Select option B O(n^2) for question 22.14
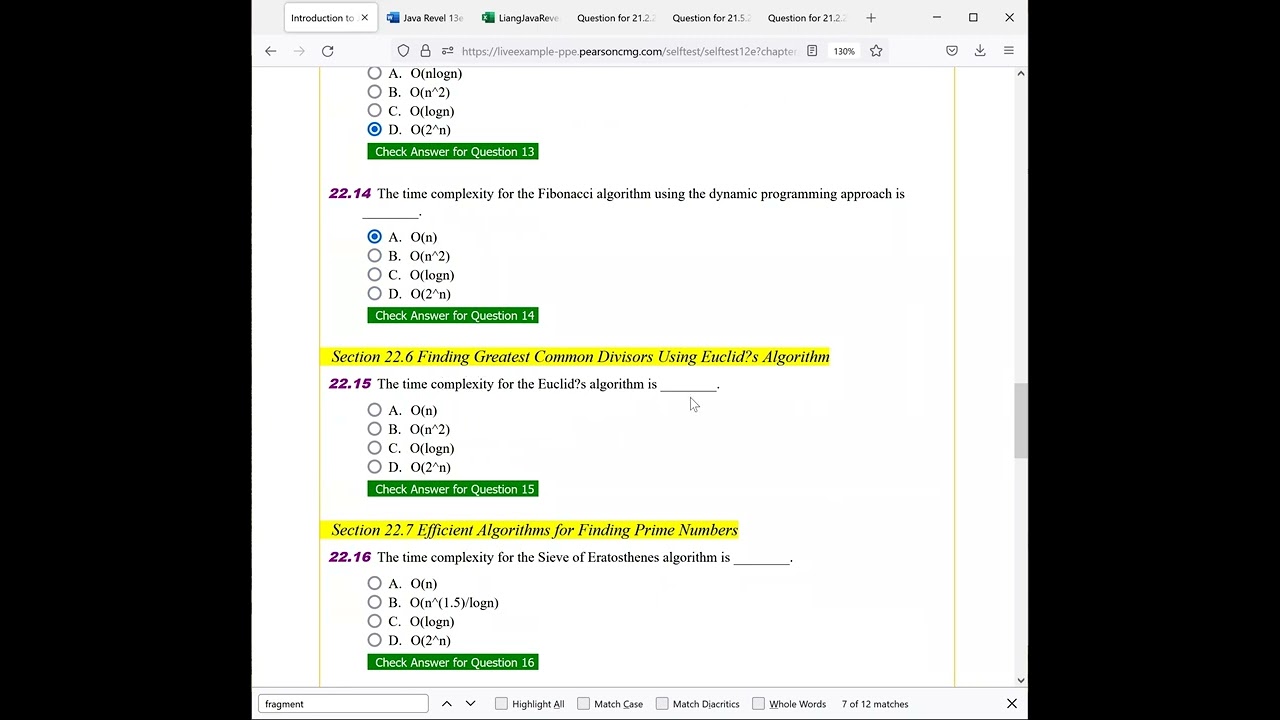 coord(374,256)
